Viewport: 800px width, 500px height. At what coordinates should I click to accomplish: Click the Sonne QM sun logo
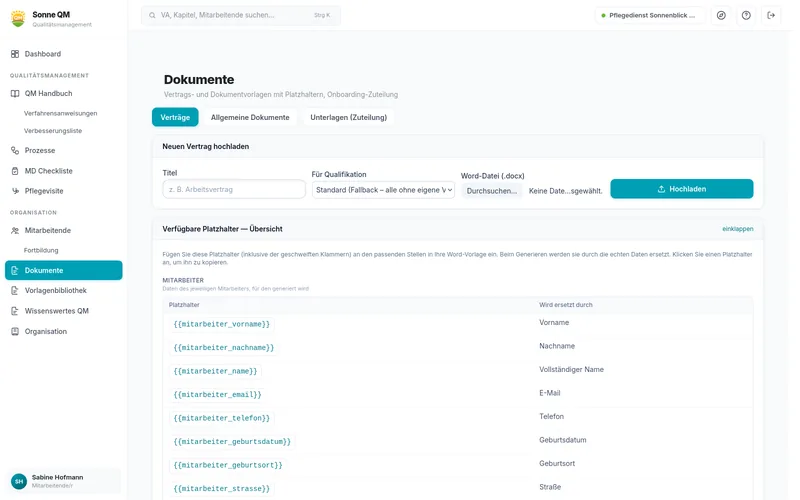[x=18, y=18]
